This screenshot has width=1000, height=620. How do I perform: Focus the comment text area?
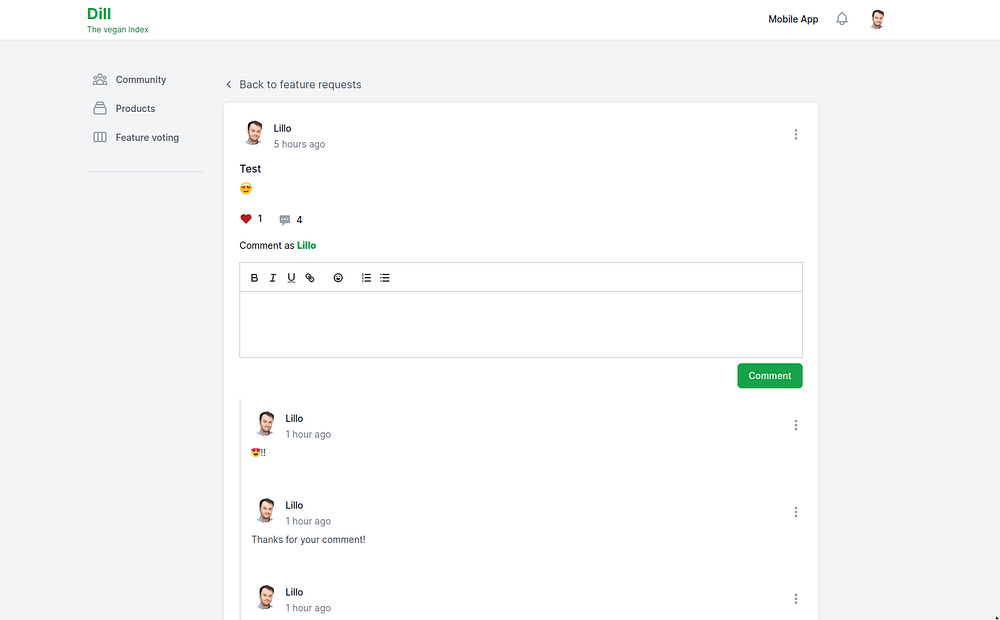(x=520, y=325)
